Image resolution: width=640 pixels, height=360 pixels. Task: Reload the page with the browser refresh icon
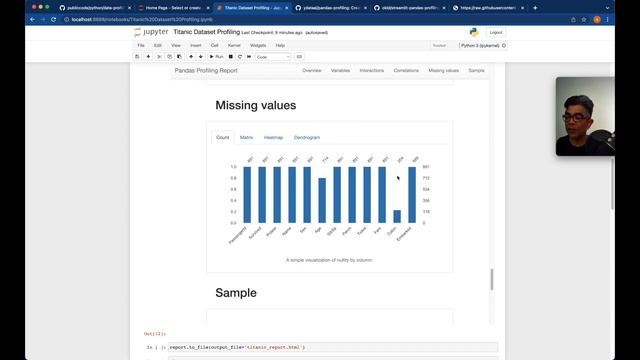[x=53, y=19]
